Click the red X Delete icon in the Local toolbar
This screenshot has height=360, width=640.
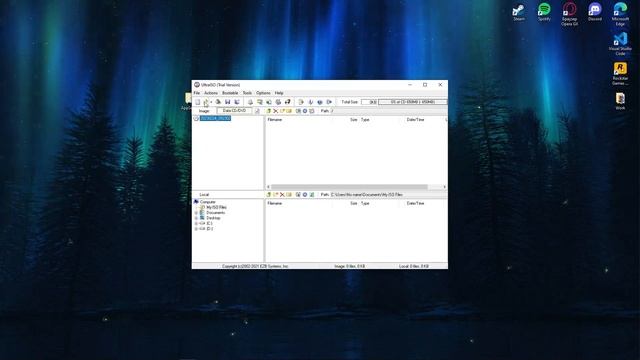pos(282,195)
